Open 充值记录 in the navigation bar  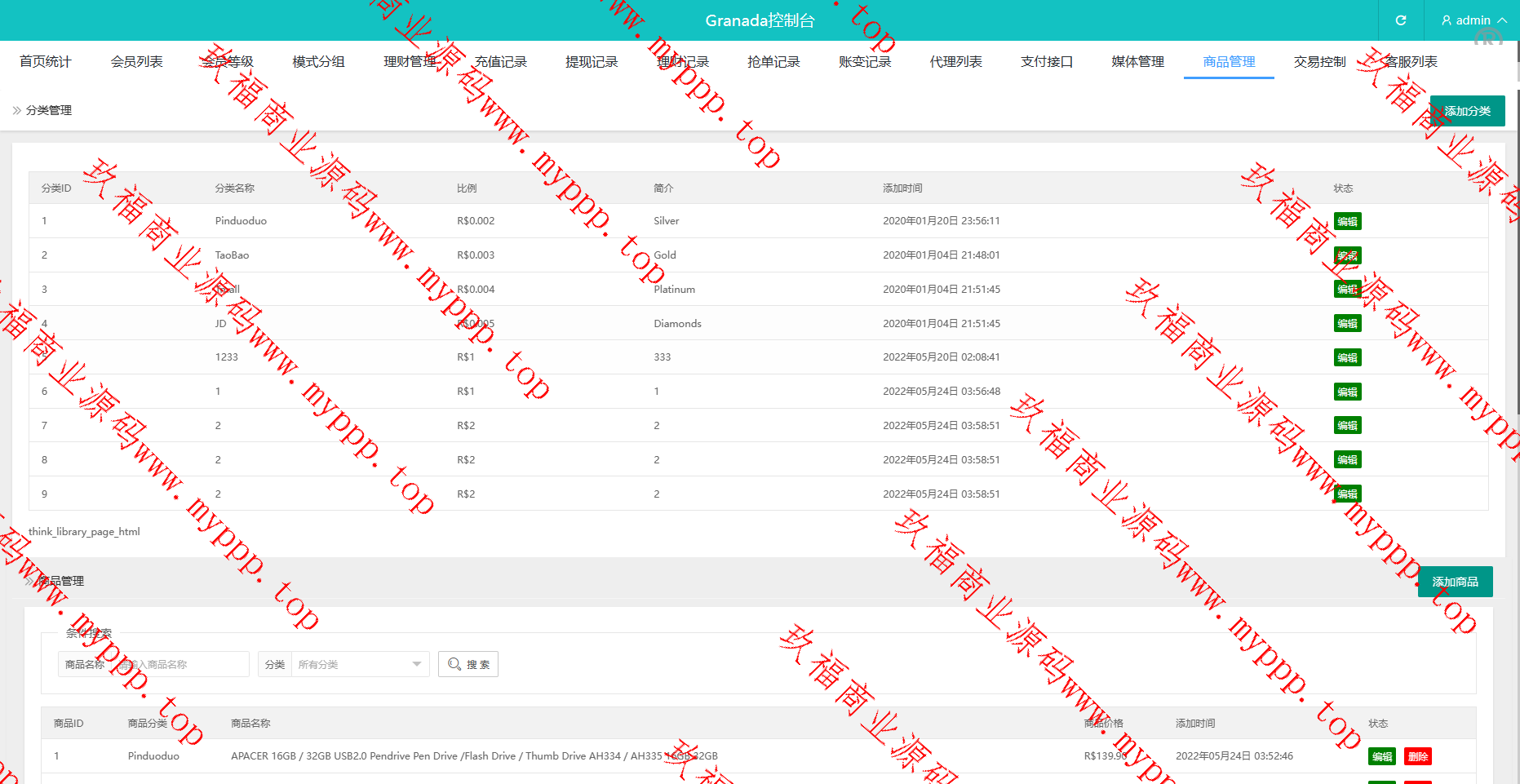[501, 62]
